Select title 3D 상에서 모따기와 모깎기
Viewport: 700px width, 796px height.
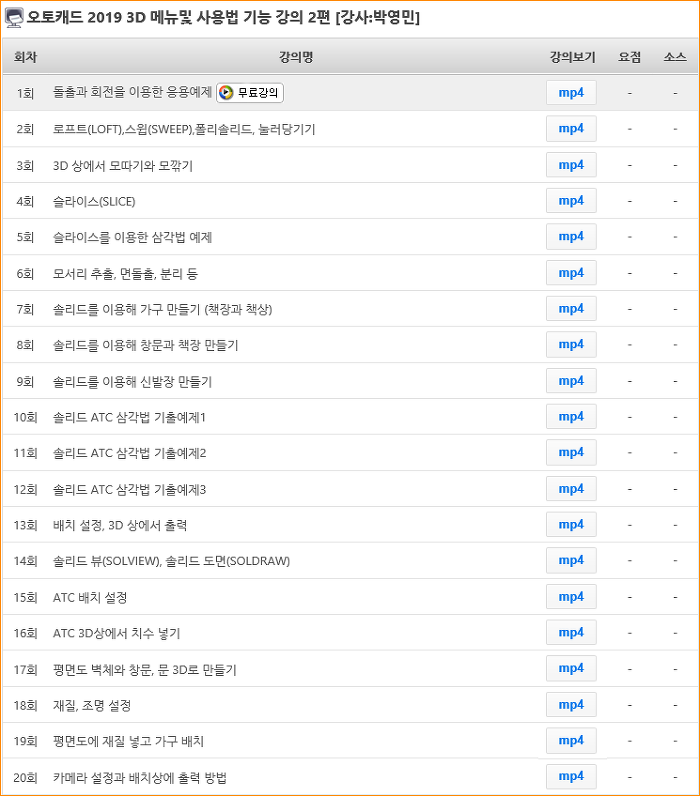point(123,165)
